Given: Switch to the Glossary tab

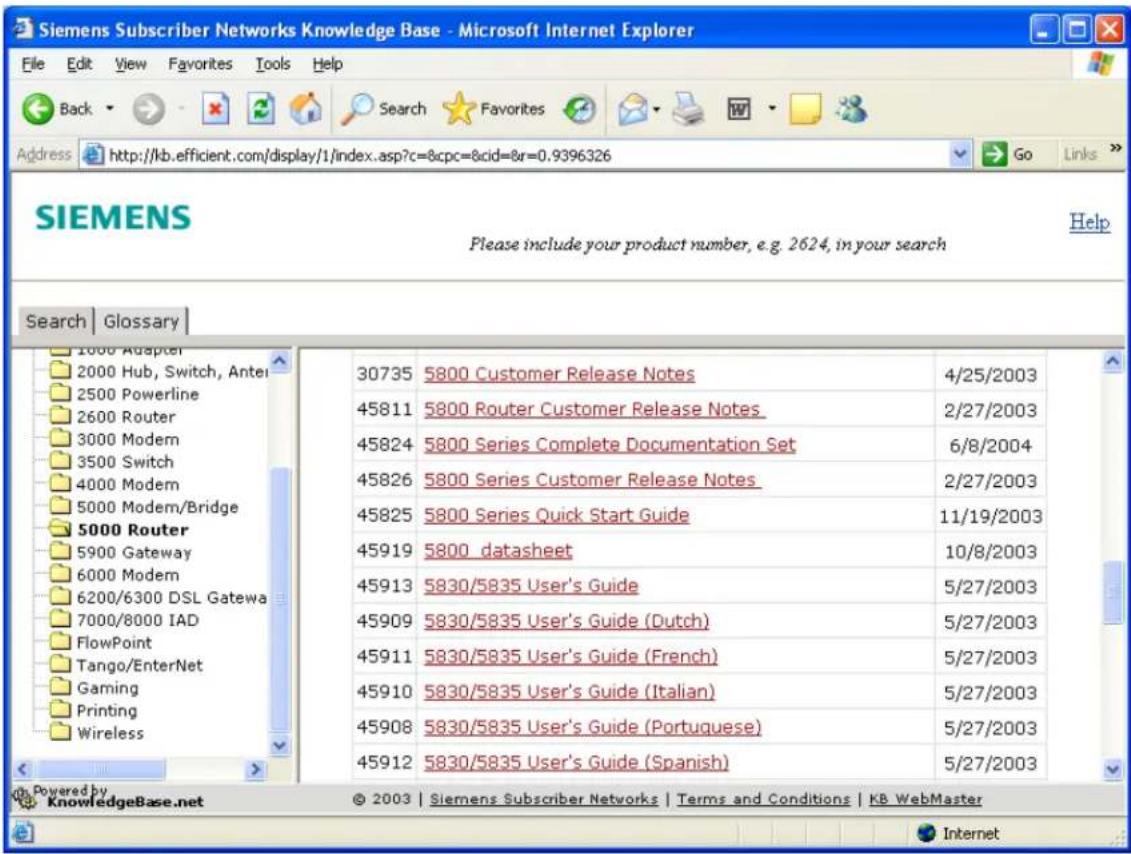Looking at the screenshot, I should tap(141, 322).
